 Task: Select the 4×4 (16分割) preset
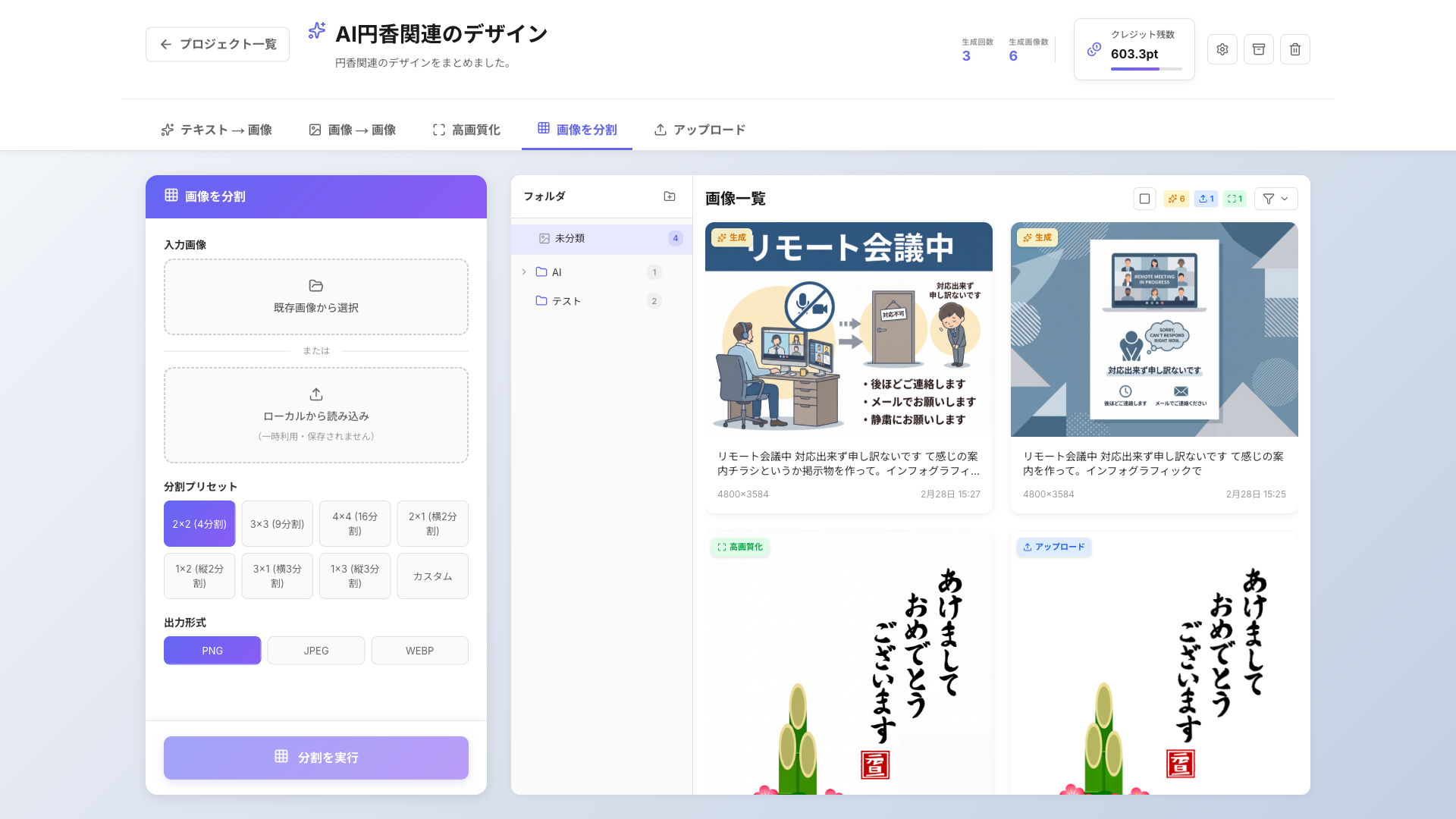click(x=355, y=523)
